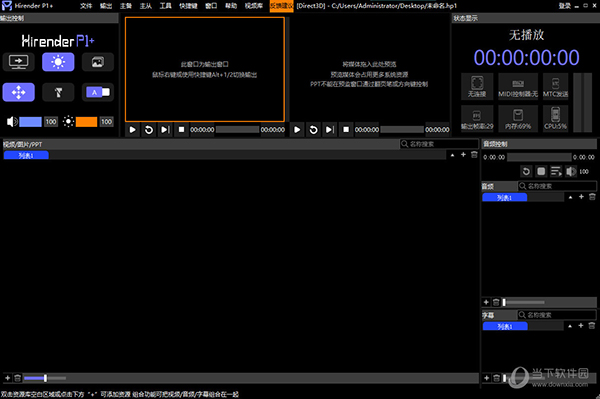Adjust the orange brightness slider
Viewport: 600px width, 399px height.
click(x=86, y=122)
